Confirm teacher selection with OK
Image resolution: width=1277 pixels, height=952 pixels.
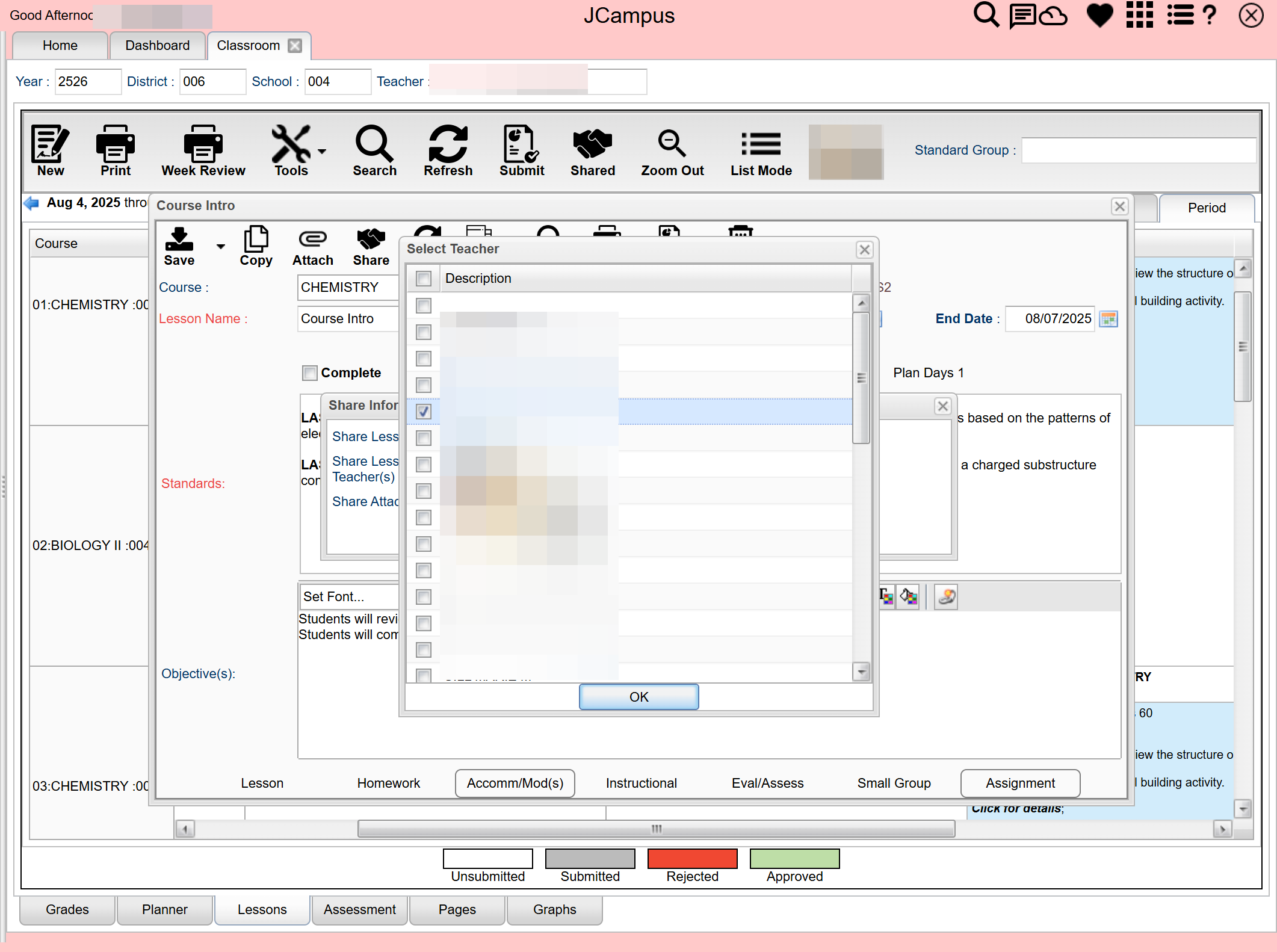coord(638,697)
